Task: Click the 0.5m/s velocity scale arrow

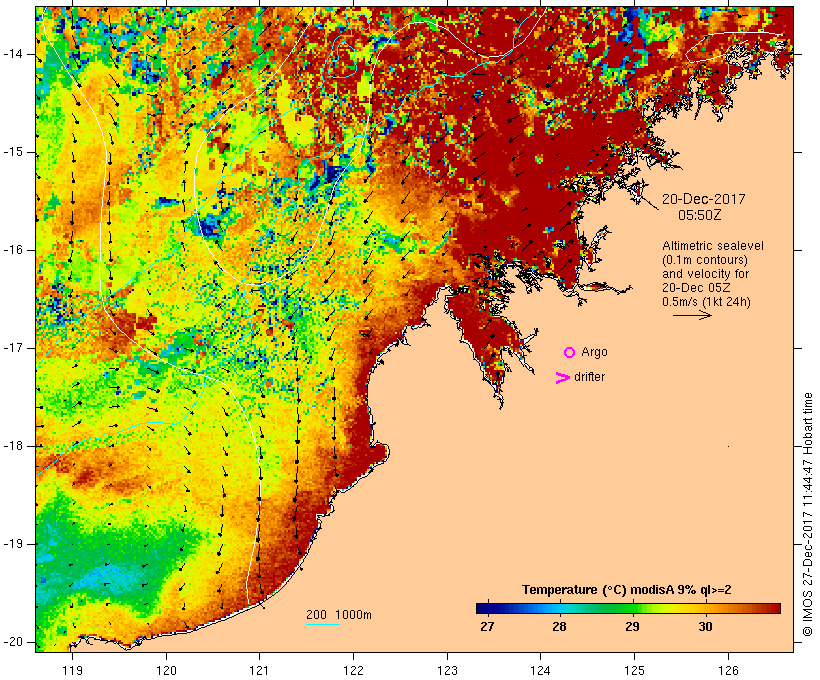Action: [692, 315]
